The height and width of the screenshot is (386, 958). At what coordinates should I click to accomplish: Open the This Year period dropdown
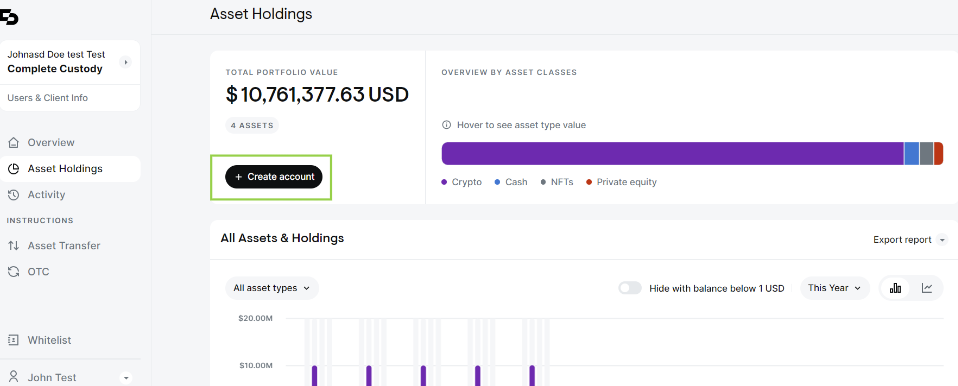(x=835, y=288)
